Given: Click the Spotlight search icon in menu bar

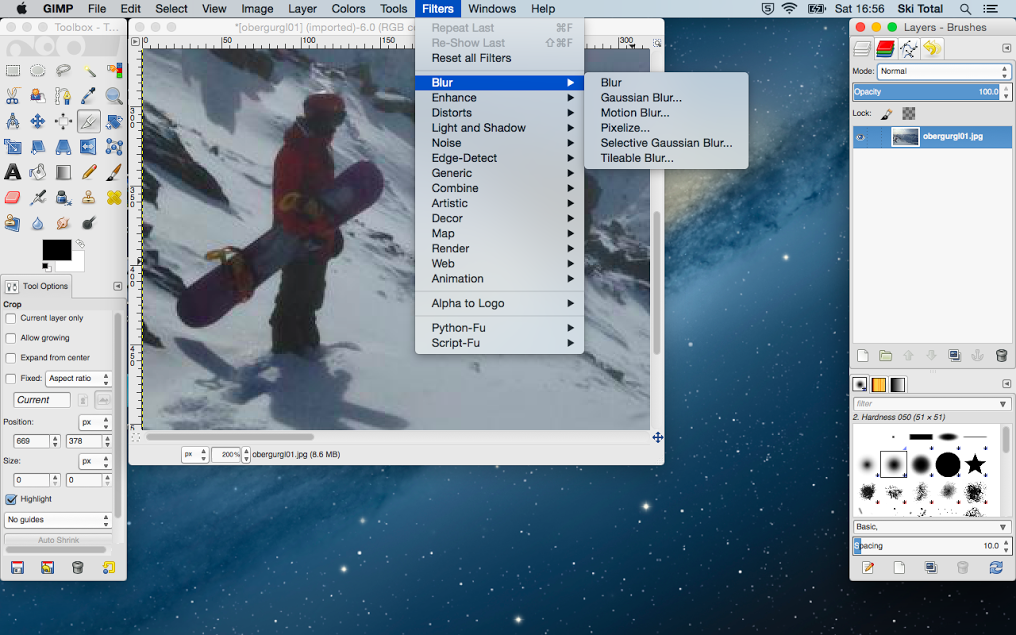Looking at the screenshot, I should coord(965,9).
